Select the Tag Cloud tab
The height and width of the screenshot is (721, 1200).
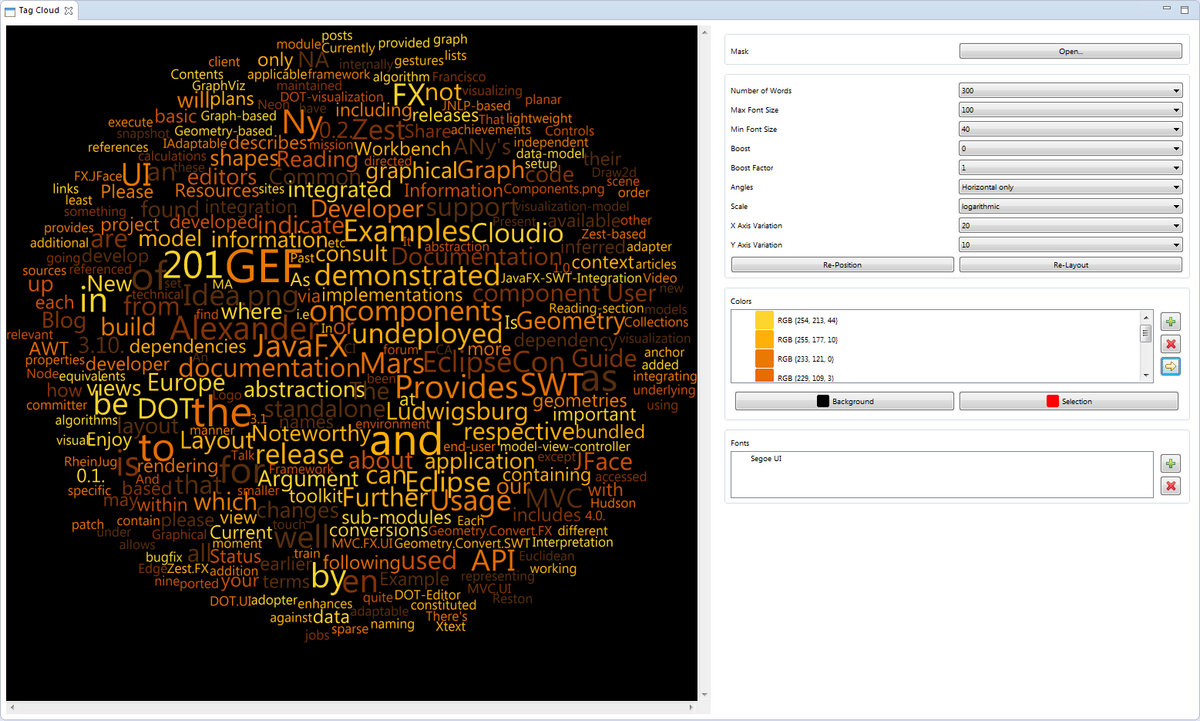[x=40, y=12]
